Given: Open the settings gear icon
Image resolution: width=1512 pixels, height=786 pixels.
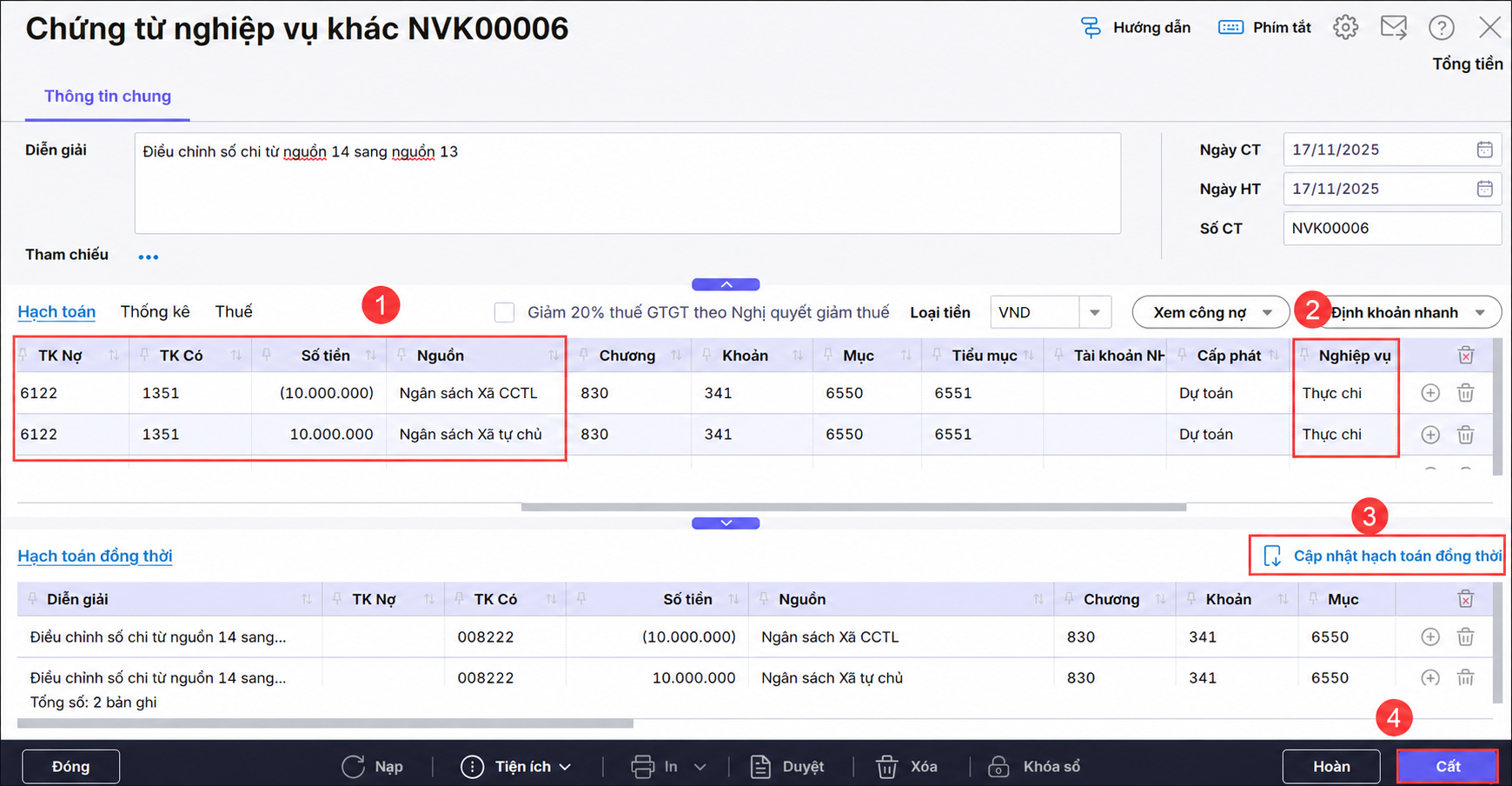Looking at the screenshot, I should pos(1346,27).
